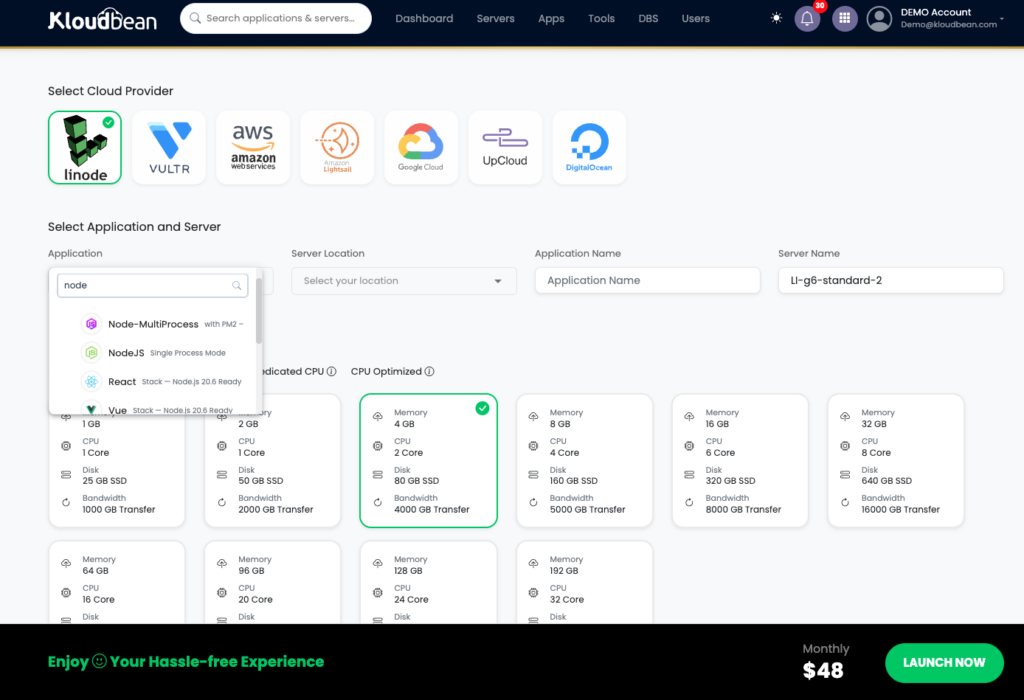Expand the DEMO Account menu arrow
Viewport: 1024px width, 700px height.
tap(1002, 19)
